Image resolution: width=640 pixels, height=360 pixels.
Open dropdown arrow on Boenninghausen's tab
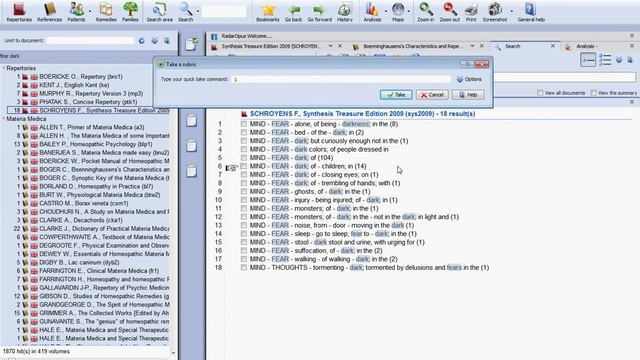(472, 46)
